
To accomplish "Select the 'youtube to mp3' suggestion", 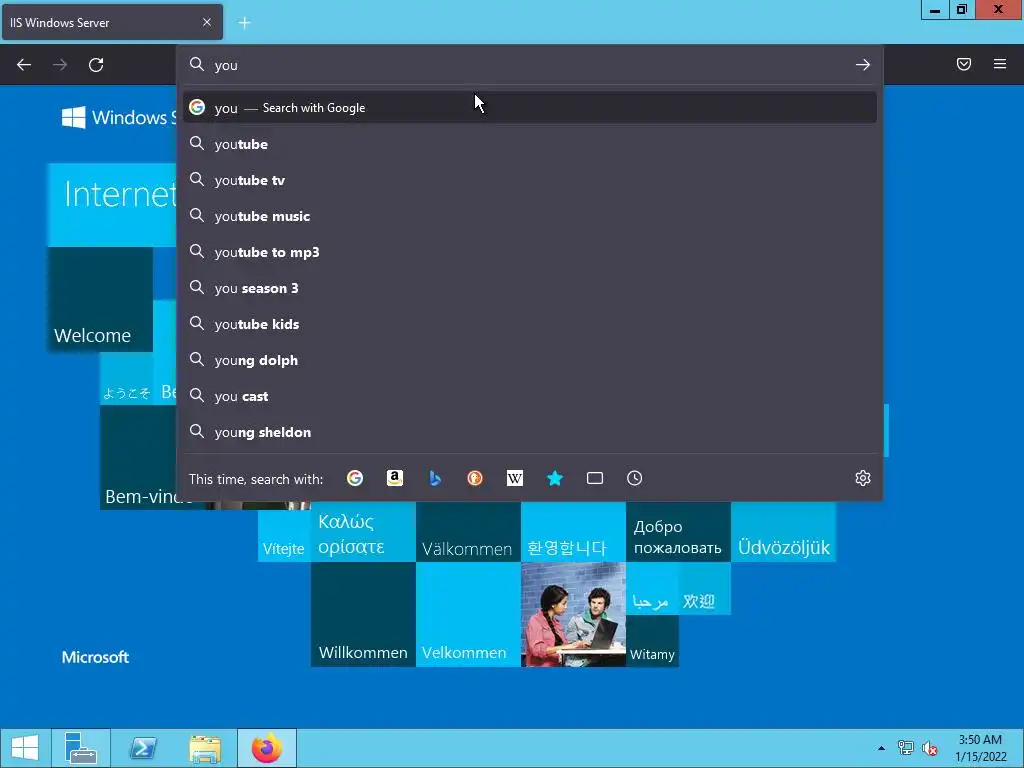I will tap(530, 252).
